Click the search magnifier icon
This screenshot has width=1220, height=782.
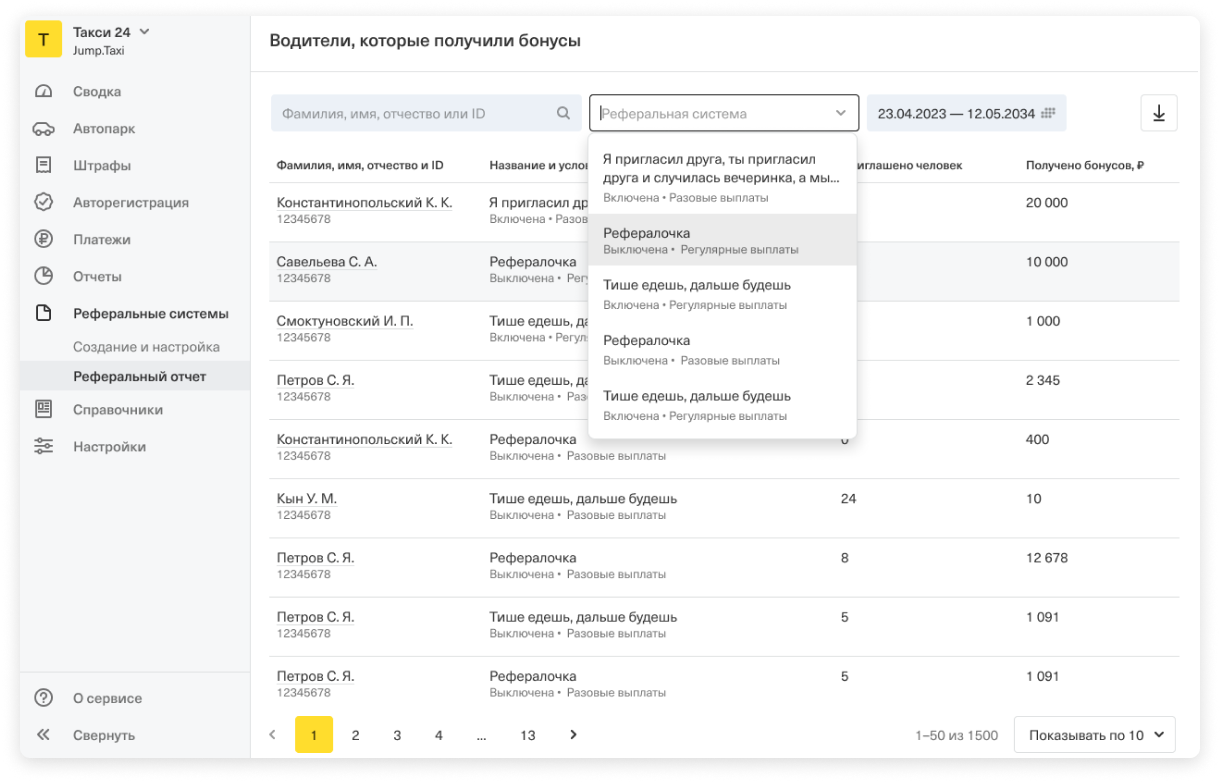(x=564, y=114)
